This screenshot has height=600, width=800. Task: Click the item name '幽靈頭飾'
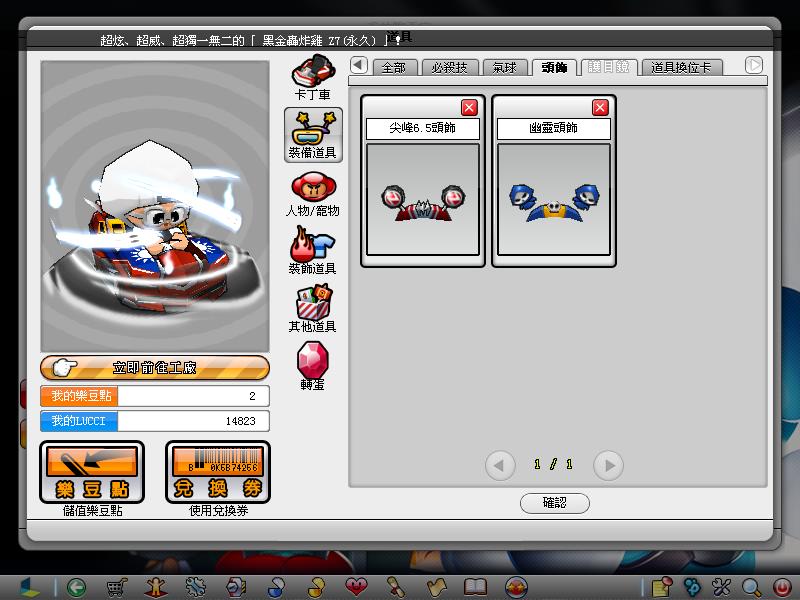point(554,128)
